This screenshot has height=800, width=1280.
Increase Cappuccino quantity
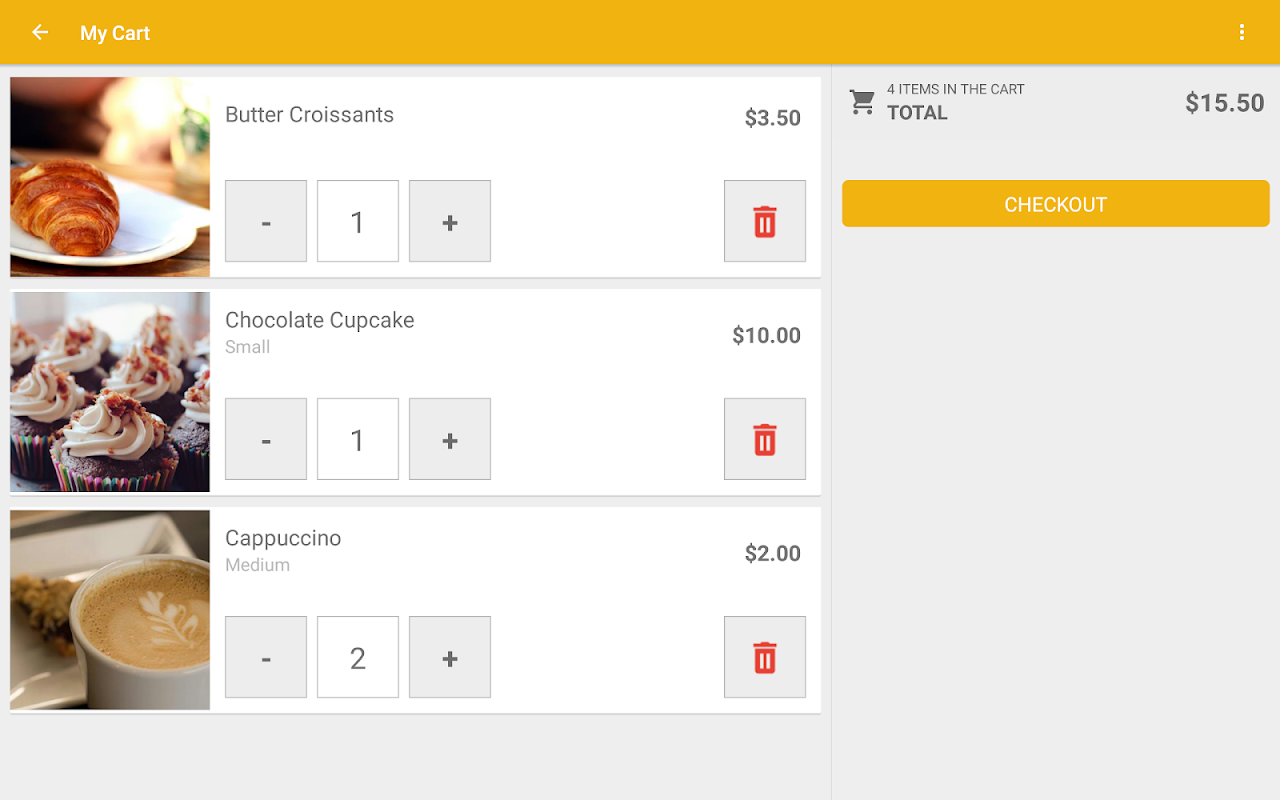click(450, 657)
